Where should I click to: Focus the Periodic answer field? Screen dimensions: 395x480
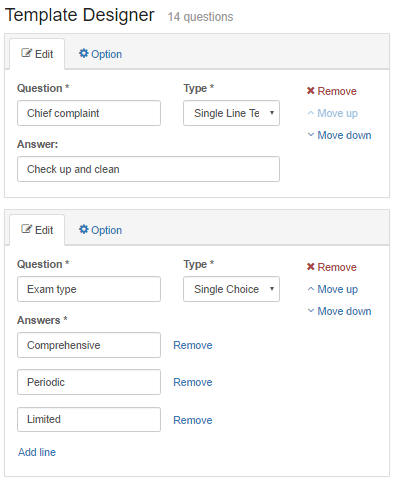(89, 382)
